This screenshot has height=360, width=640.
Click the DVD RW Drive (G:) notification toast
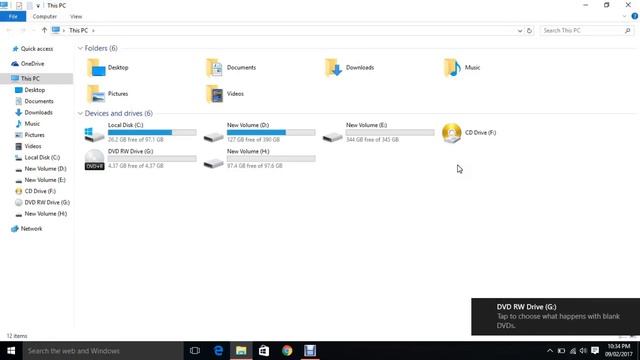coord(556,317)
